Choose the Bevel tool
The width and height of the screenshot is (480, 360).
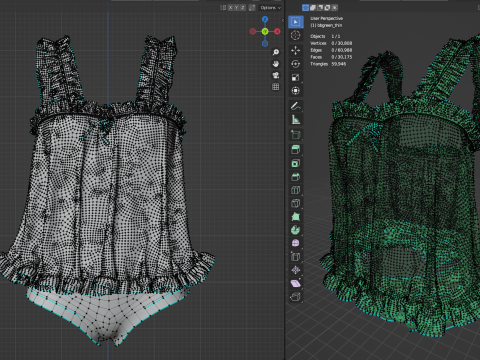point(295,177)
